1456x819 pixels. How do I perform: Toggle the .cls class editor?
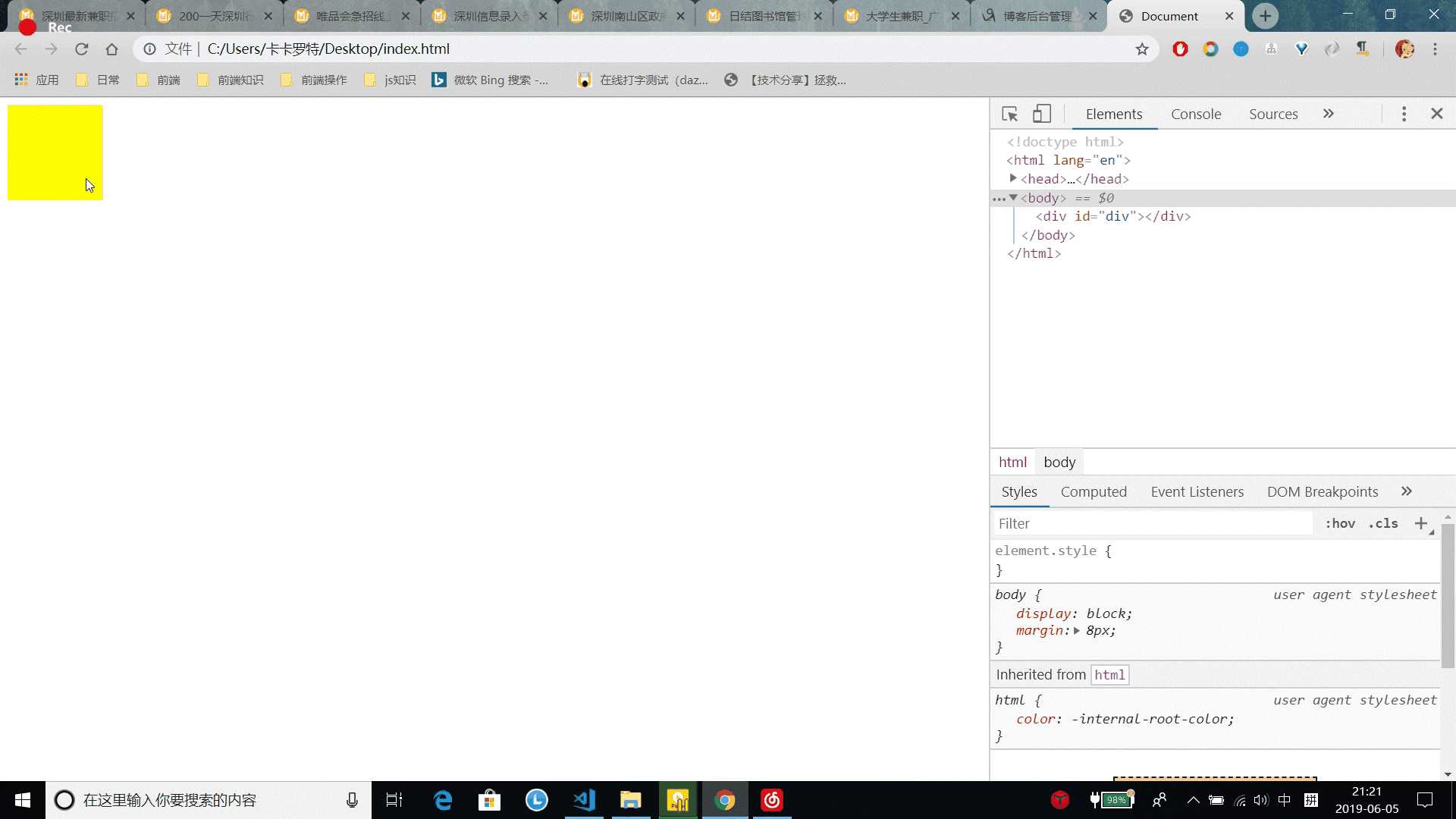point(1382,523)
